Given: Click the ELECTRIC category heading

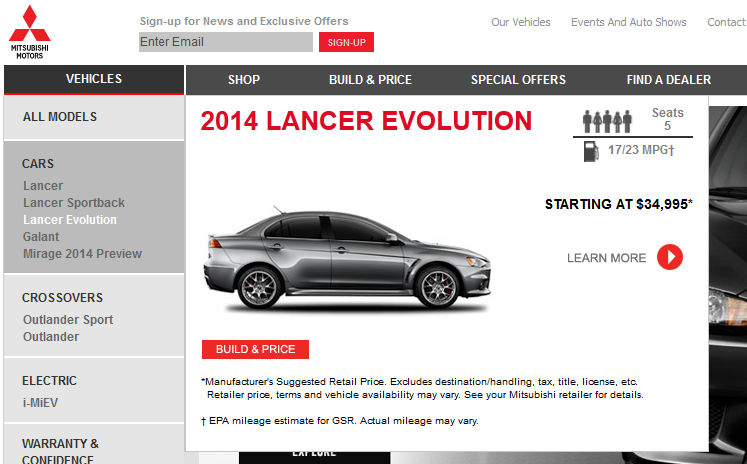Looking at the screenshot, I should (49, 381).
